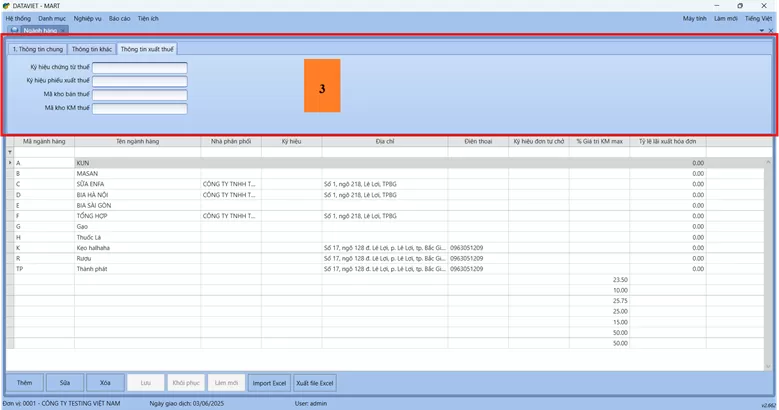This screenshot has height=410, width=779.
Task: Click code cell TP
Action: (44, 269)
